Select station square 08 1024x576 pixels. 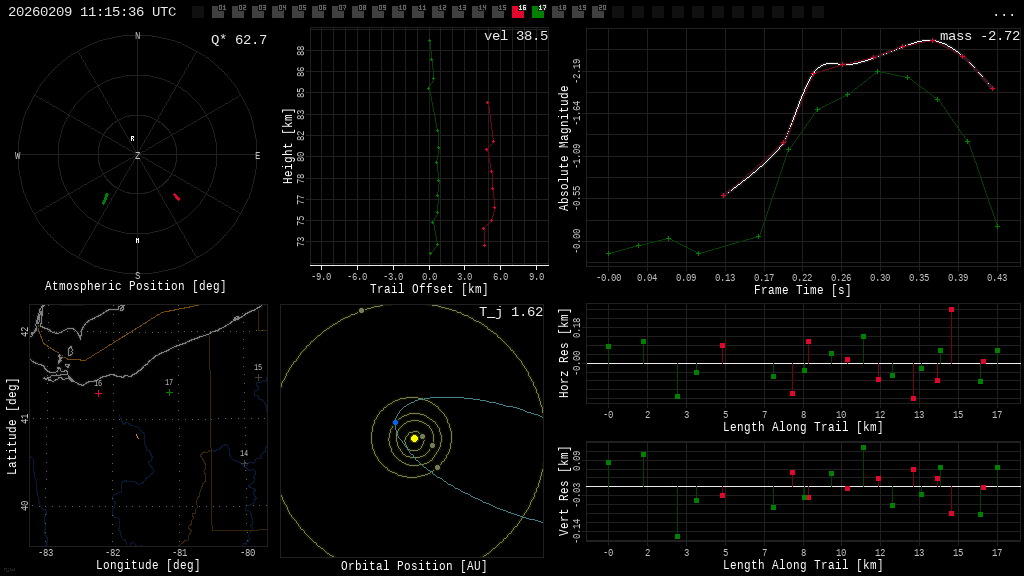coord(358,12)
